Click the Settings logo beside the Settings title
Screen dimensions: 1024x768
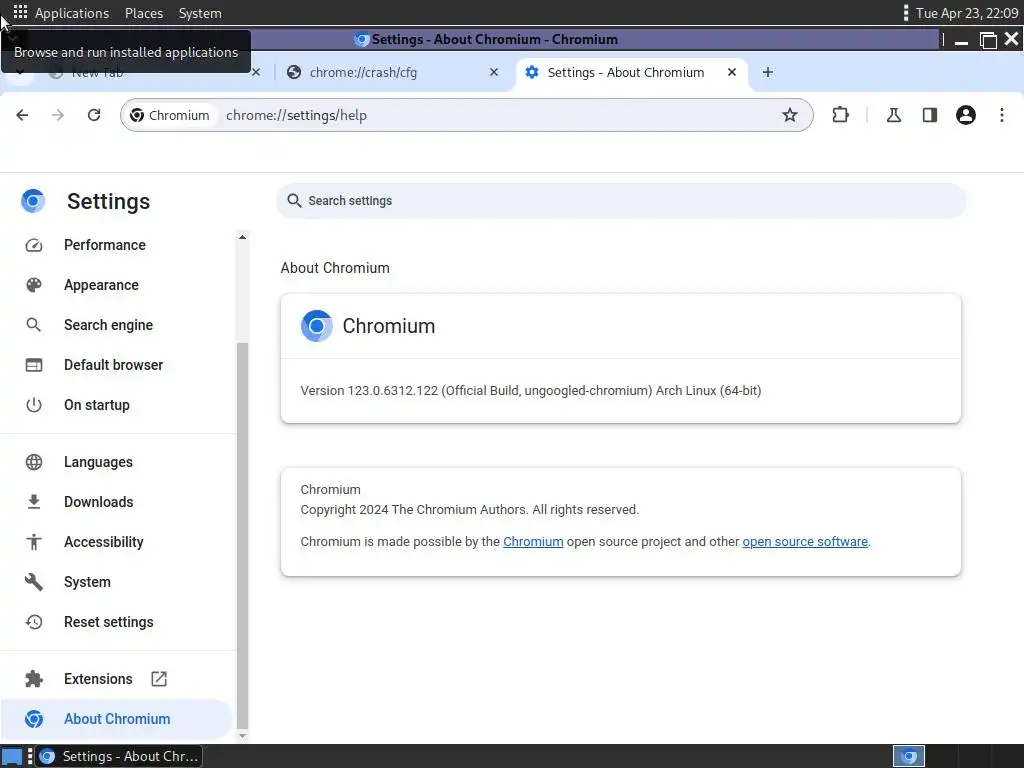point(33,201)
